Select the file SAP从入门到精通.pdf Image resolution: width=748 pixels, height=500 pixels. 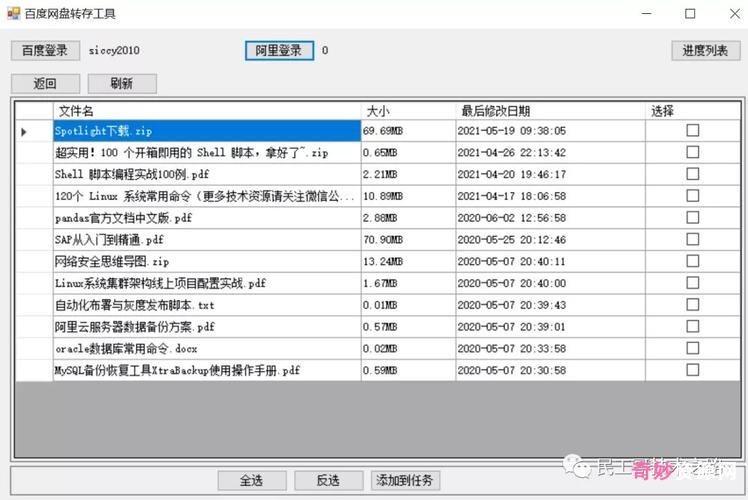[207, 240]
